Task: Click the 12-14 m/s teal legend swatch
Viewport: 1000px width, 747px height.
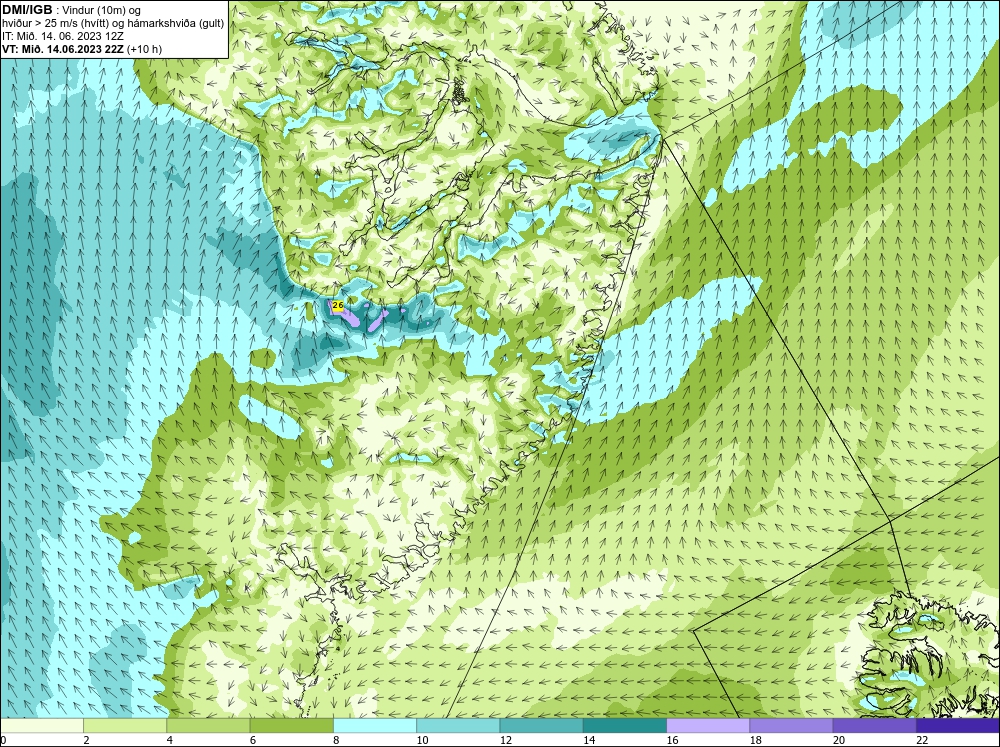Action: [541, 726]
